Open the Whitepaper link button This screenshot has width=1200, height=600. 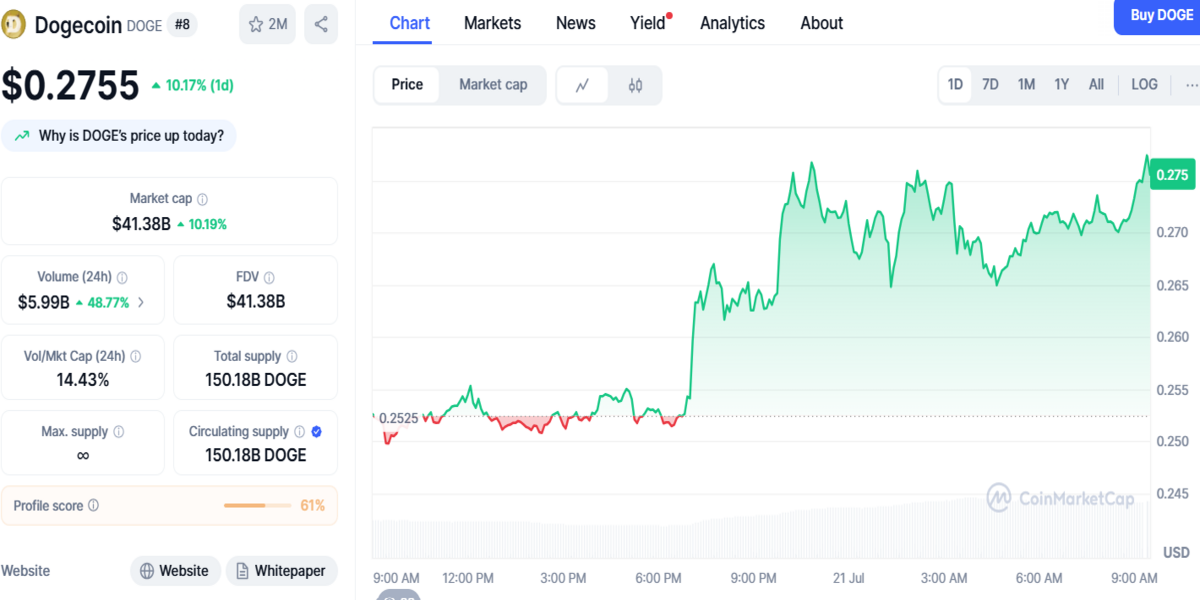[x=282, y=571]
